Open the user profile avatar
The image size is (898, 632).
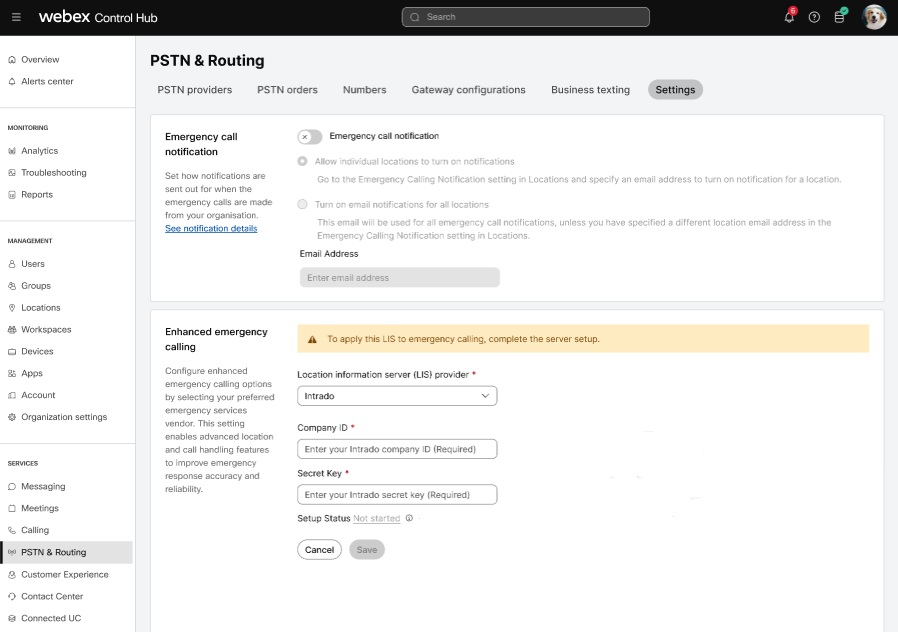pyautogui.click(x=874, y=17)
